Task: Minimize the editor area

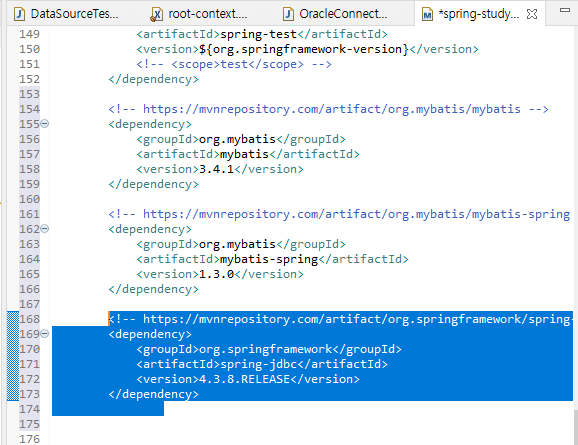Action: tap(565, 10)
